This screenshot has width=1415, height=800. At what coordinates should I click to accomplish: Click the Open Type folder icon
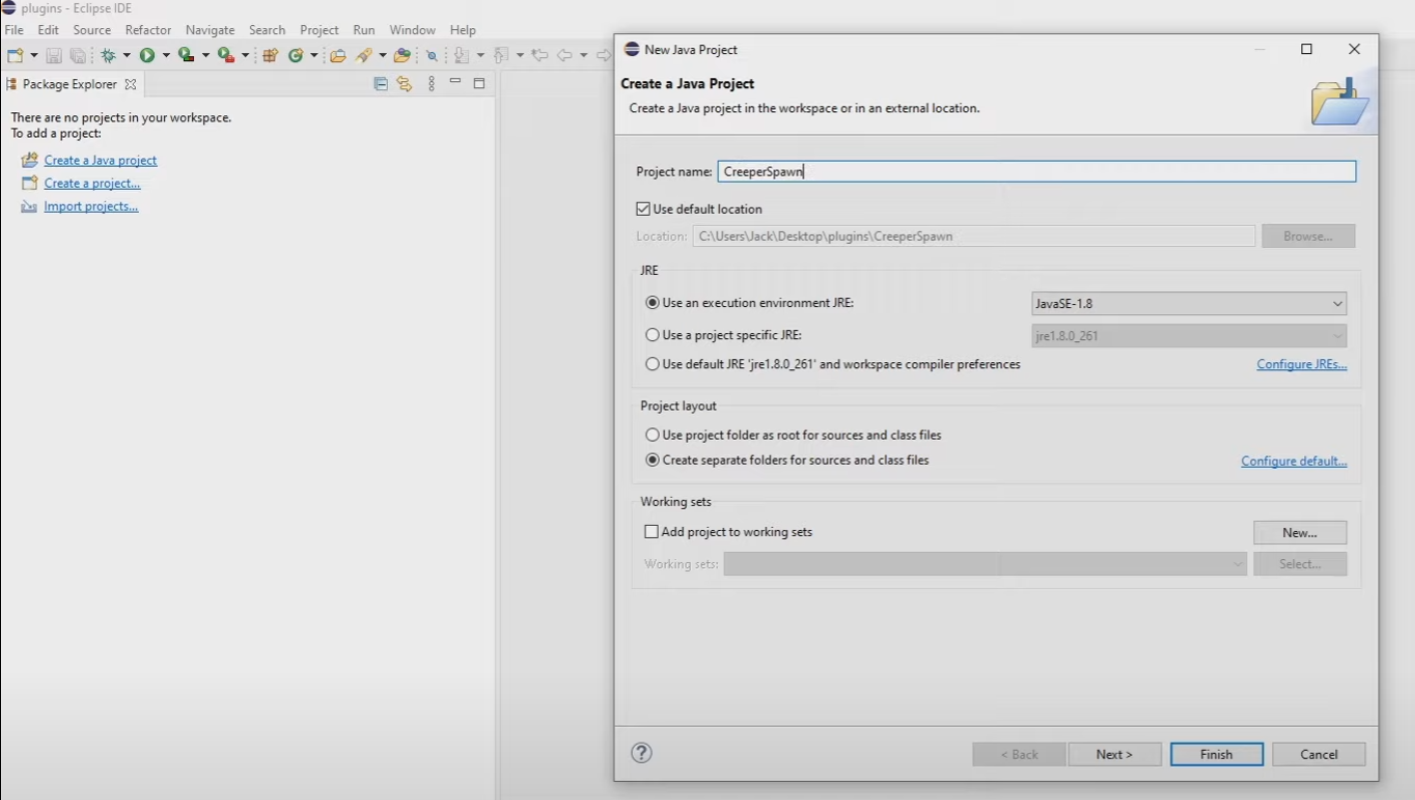[338, 56]
